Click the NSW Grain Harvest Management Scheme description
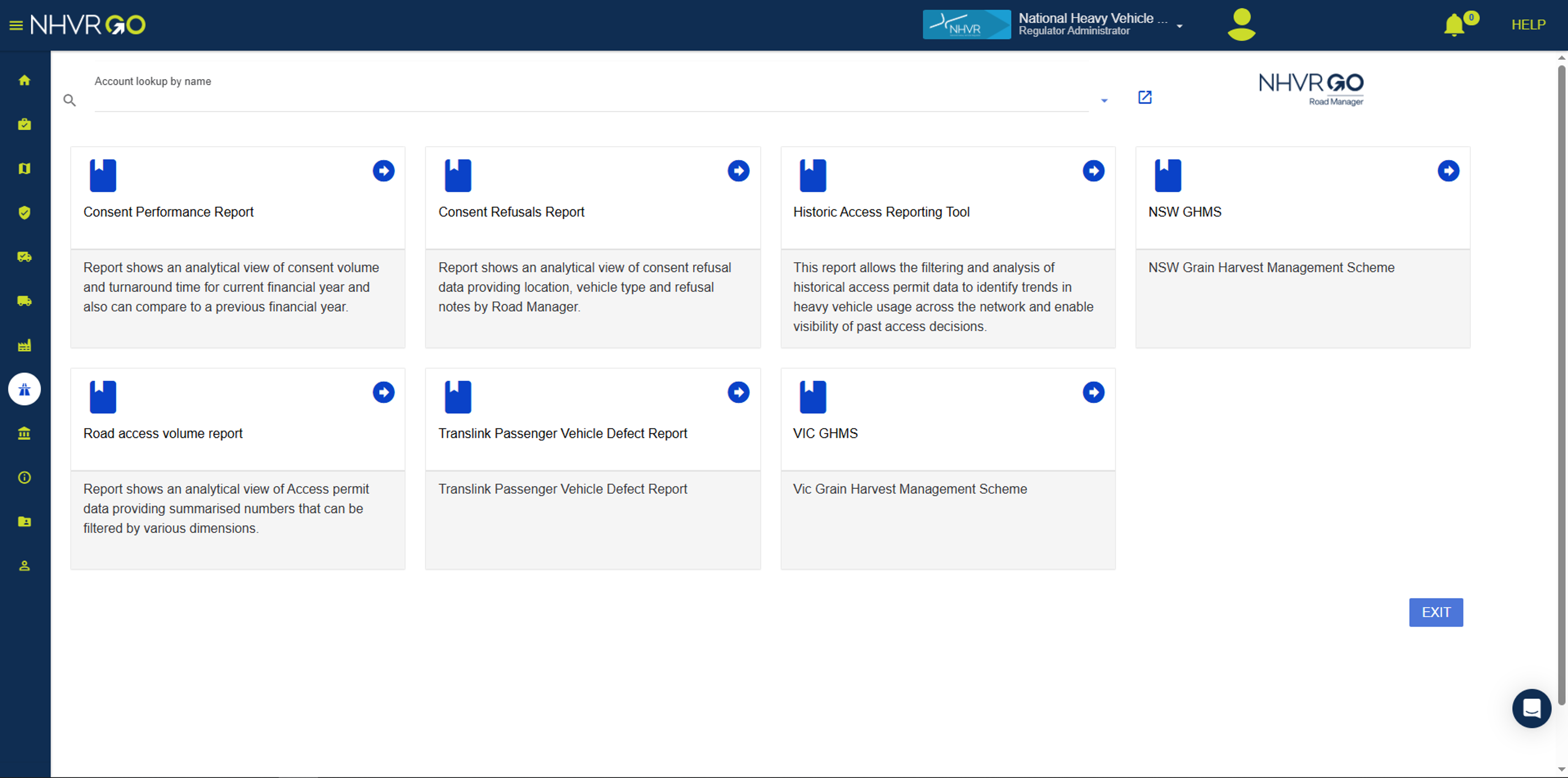 1271,268
